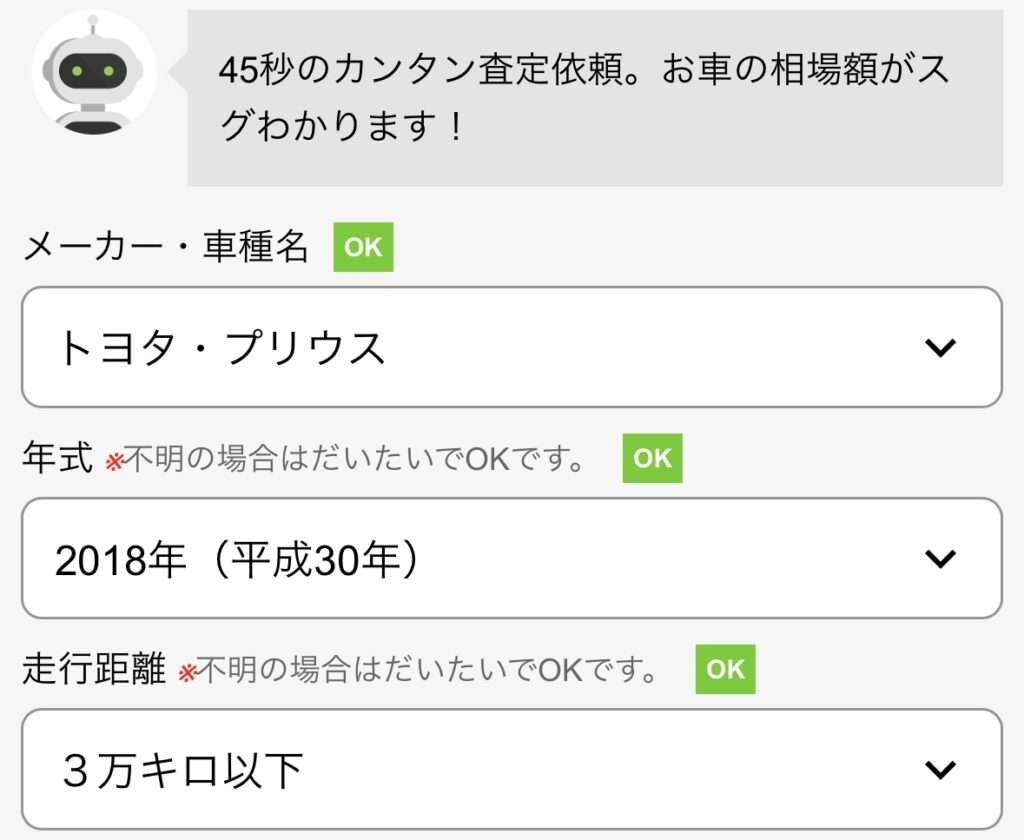The height and width of the screenshot is (840, 1024).
Task: Select the トヨタ・プリウス text in dropdown
Action: pos(221,347)
